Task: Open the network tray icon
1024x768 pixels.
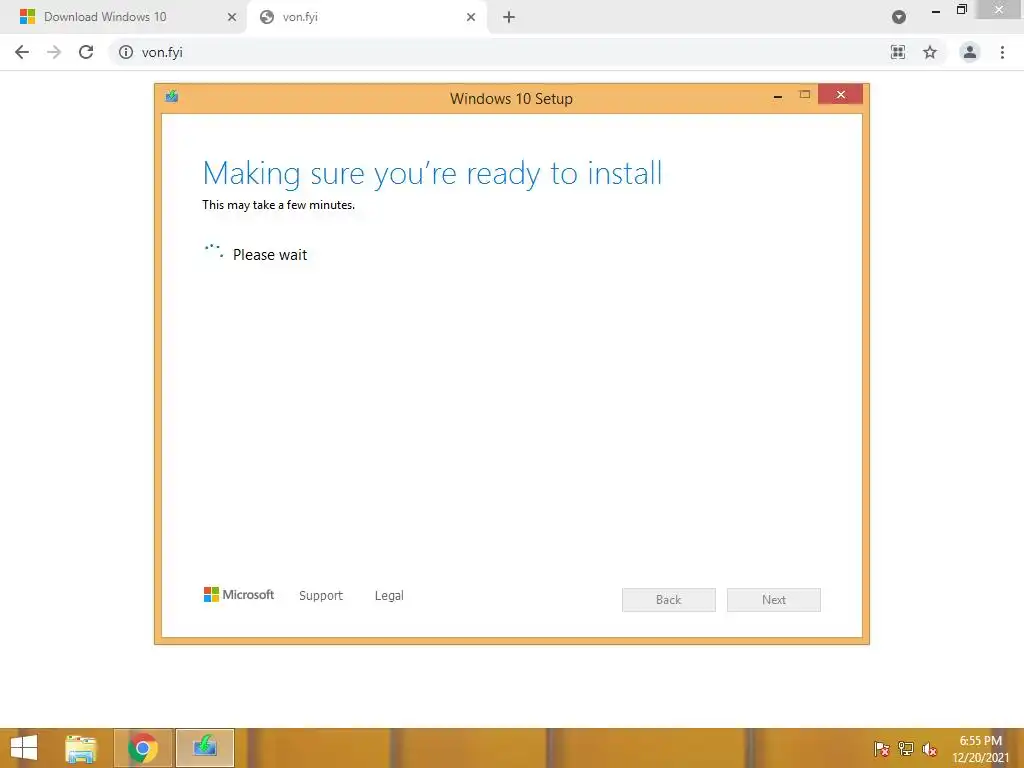Action: click(906, 749)
